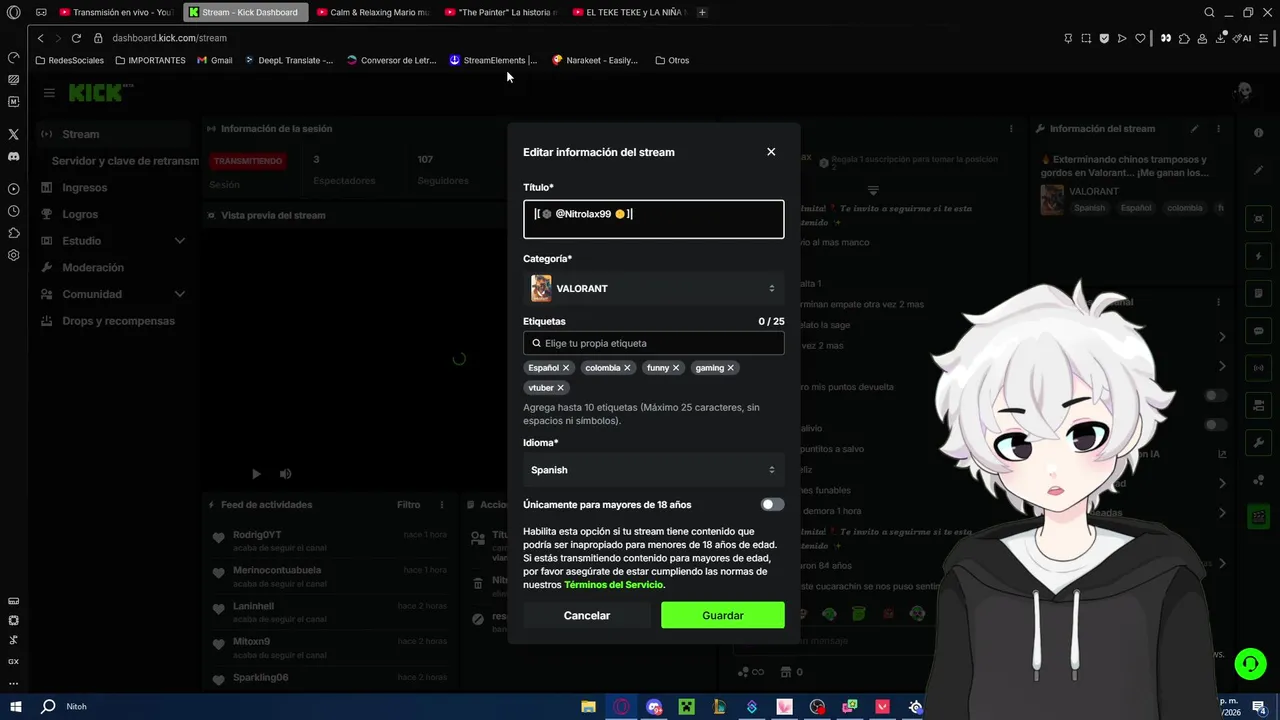Open X (Twitter) in the Opera sidebar
1280x720 pixels.
13,134
